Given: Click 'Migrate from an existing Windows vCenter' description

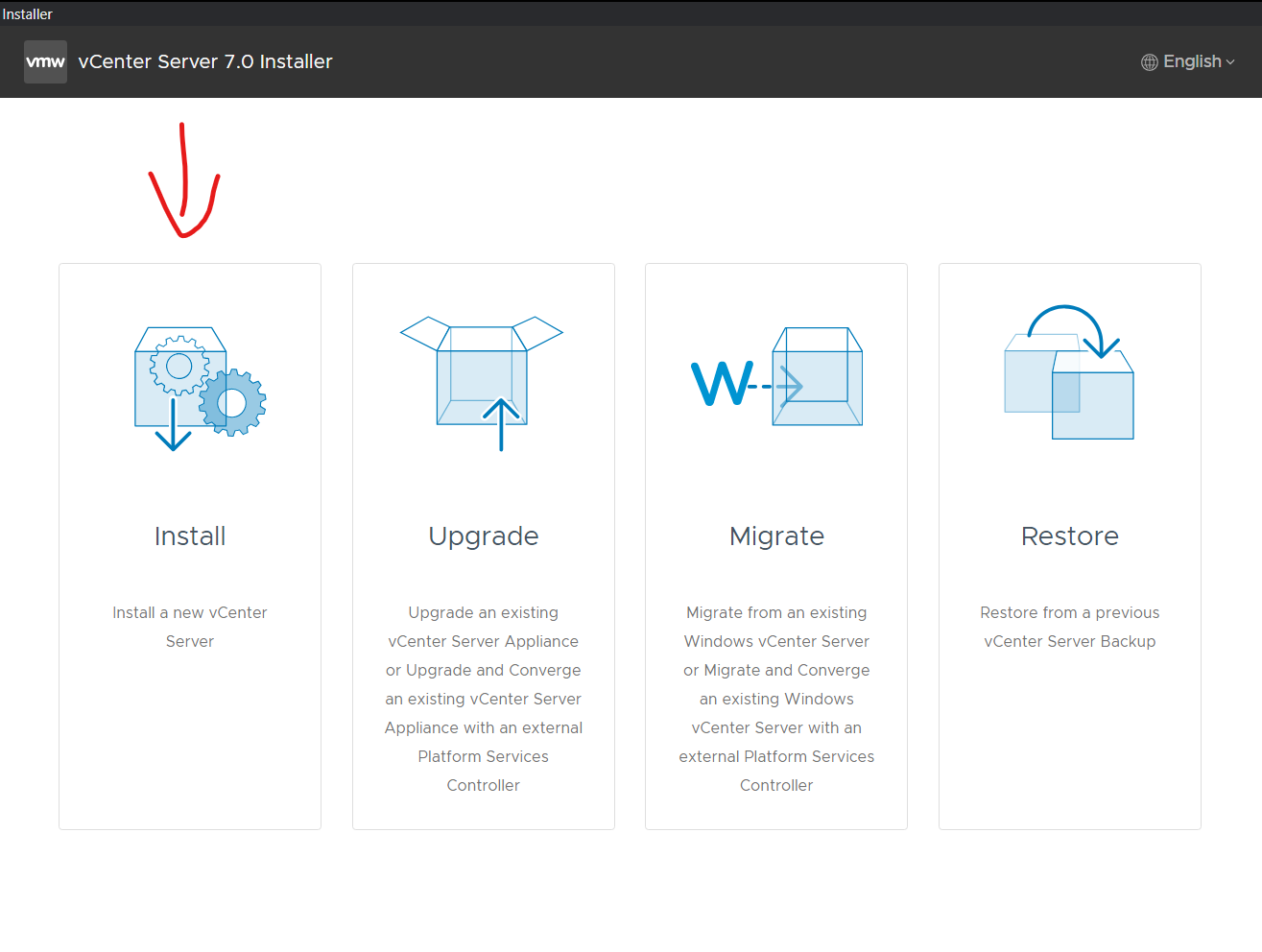Looking at the screenshot, I should pyautogui.click(x=776, y=699).
